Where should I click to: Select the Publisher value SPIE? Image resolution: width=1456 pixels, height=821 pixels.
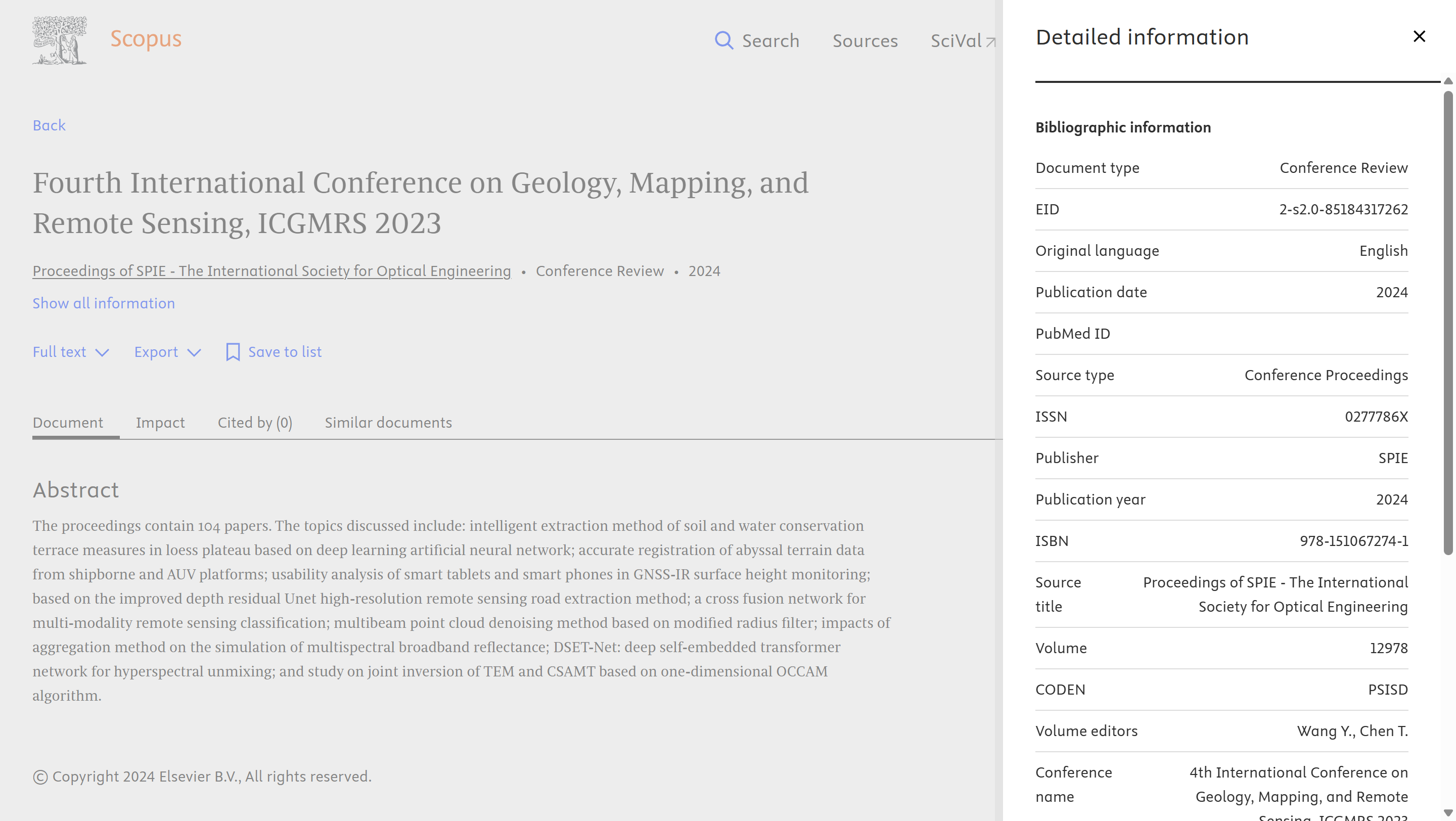point(1393,458)
